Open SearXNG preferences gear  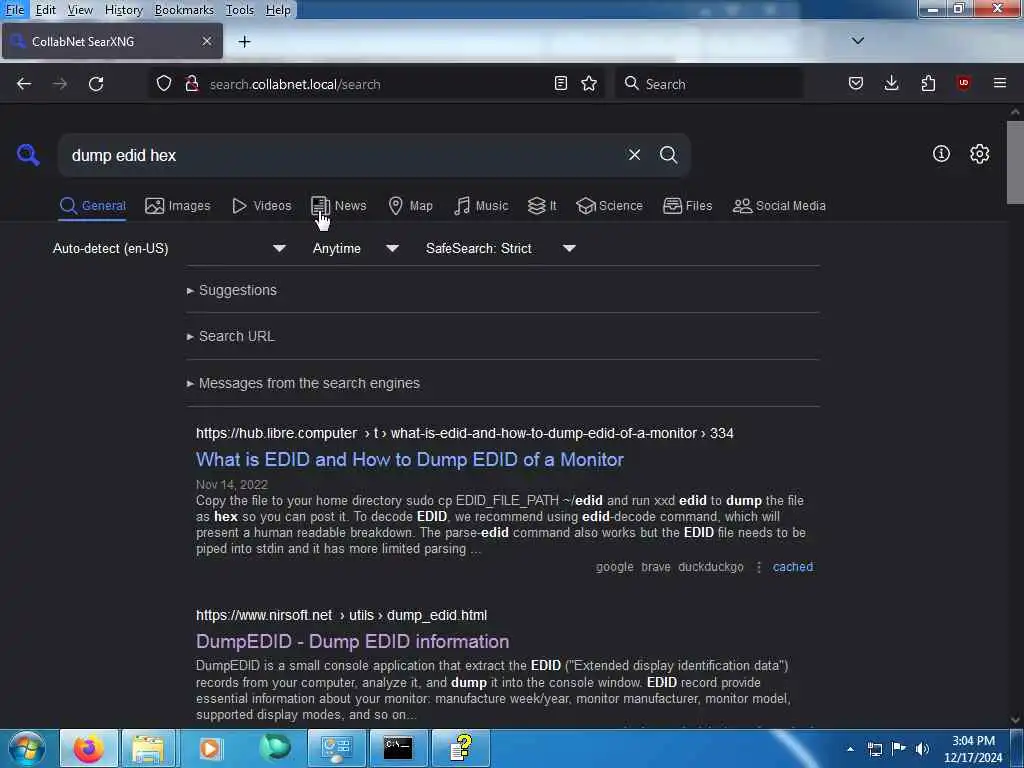(979, 153)
